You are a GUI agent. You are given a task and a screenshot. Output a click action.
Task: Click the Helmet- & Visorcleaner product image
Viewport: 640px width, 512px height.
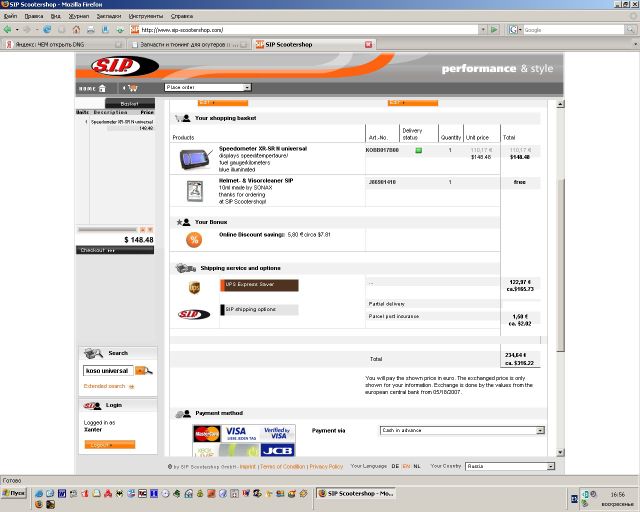pyautogui.click(x=195, y=191)
